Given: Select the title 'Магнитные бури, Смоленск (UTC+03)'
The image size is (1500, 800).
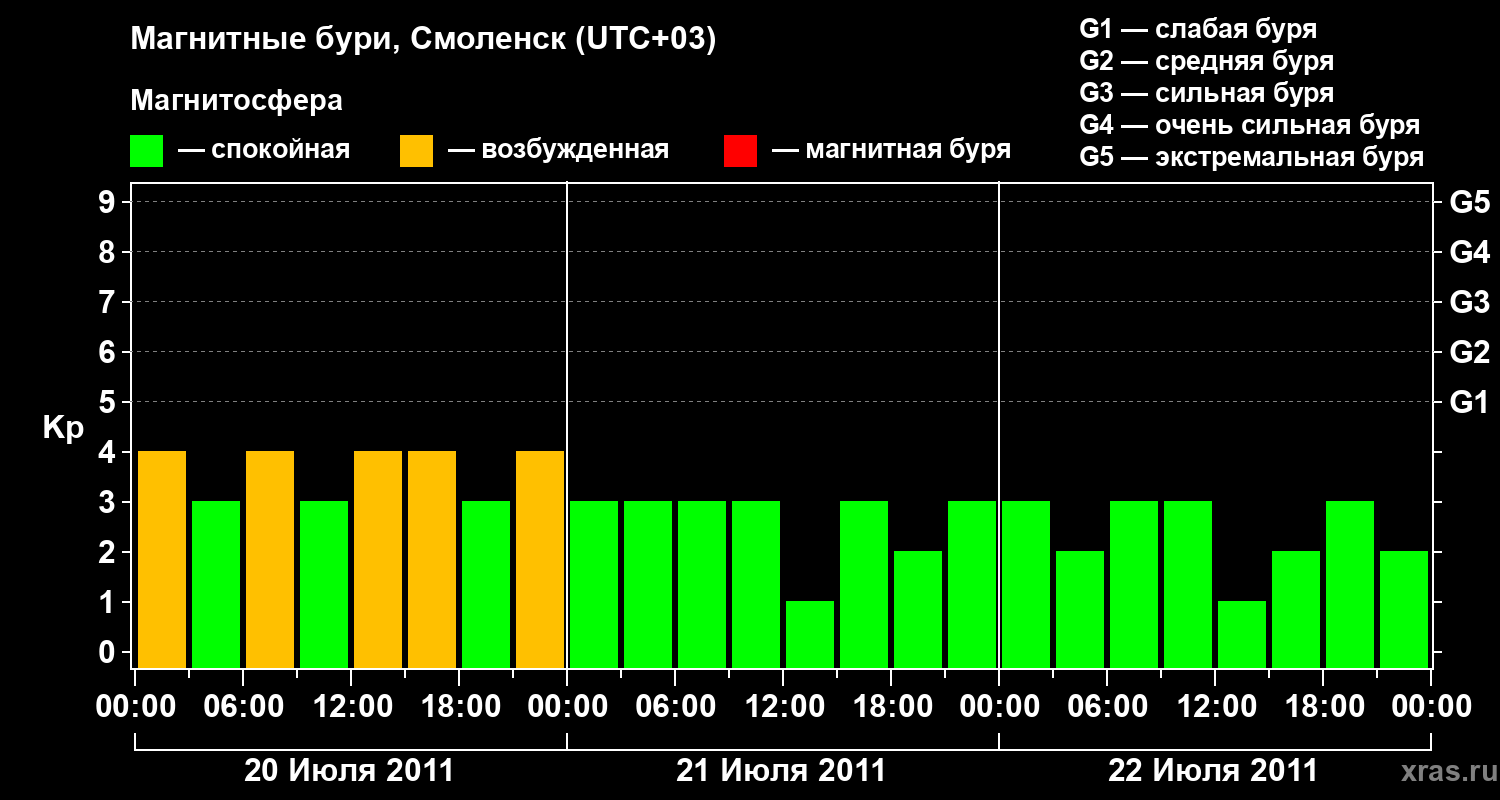Looking at the screenshot, I should pyautogui.click(x=424, y=41).
